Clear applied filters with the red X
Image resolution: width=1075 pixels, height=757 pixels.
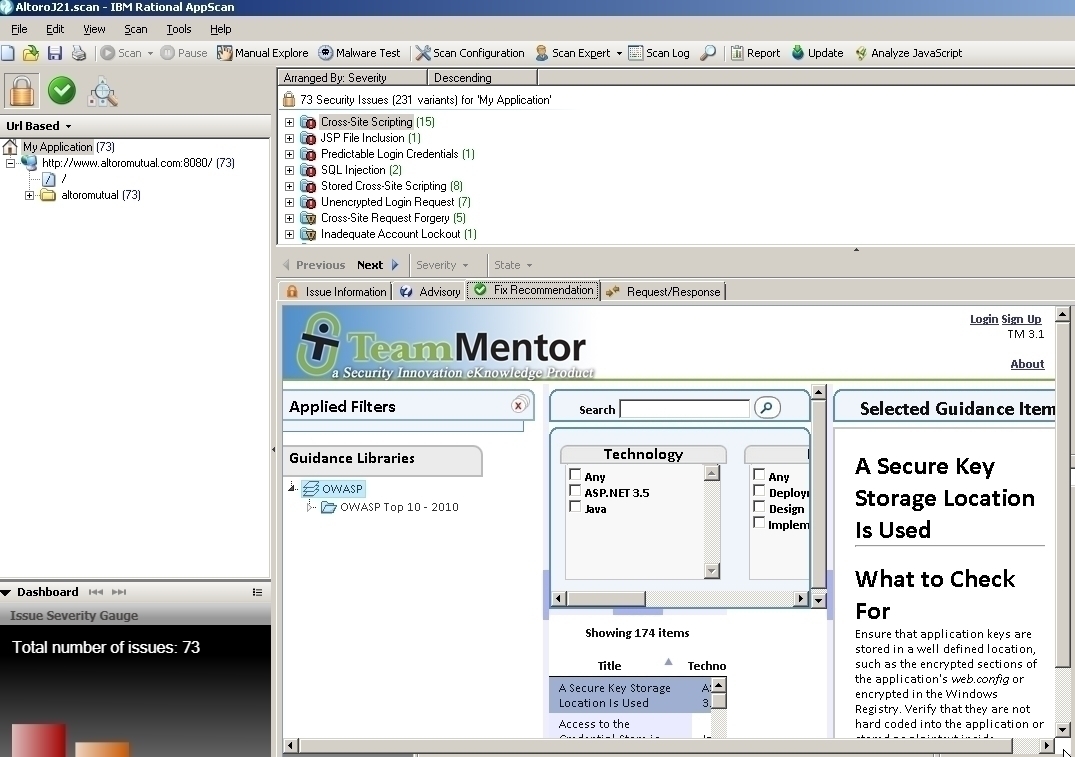[x=519, y=405]
